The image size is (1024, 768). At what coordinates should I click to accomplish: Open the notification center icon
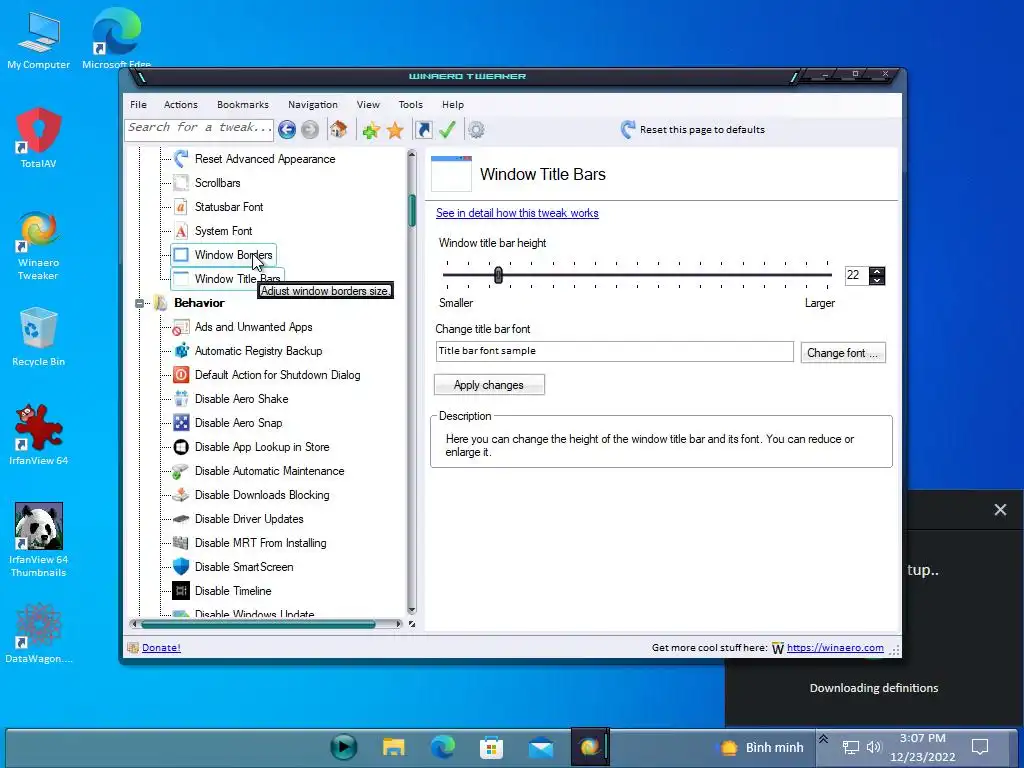(980, 746)
